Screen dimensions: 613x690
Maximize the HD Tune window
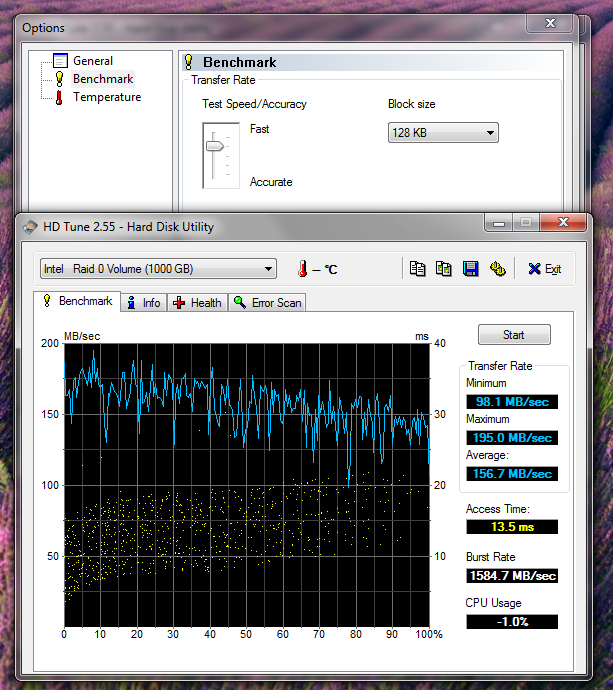pyautogui.click(x=526, y=224)
